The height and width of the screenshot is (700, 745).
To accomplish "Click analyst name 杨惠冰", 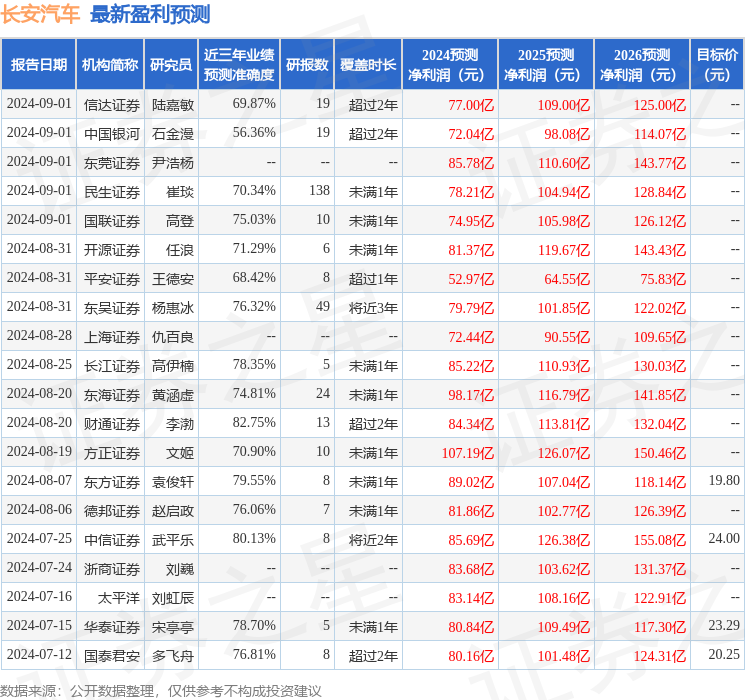I will [x=172, y=307].
